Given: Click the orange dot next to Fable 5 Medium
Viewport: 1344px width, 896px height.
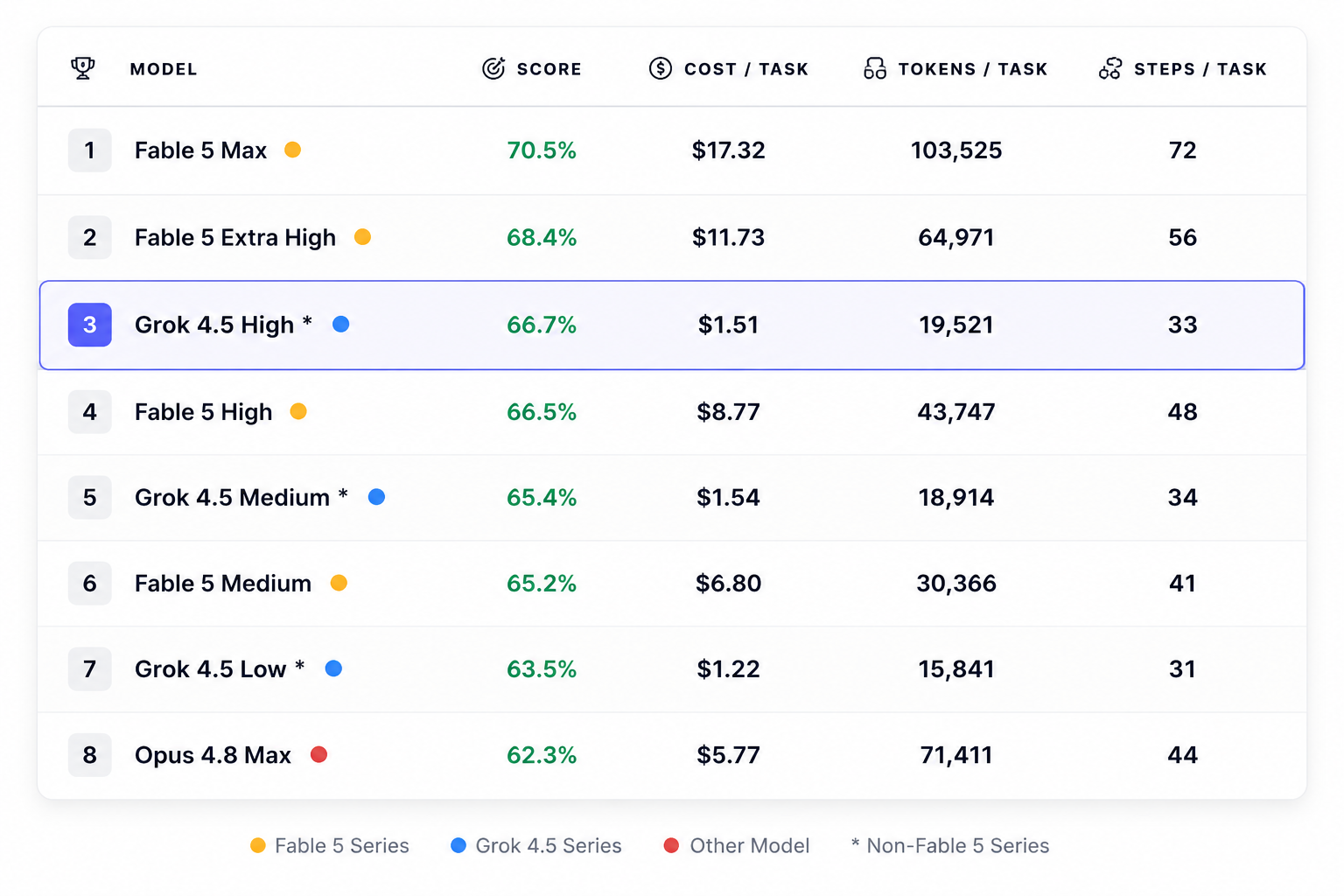Looking at the screenshot, I should [339, 583].
